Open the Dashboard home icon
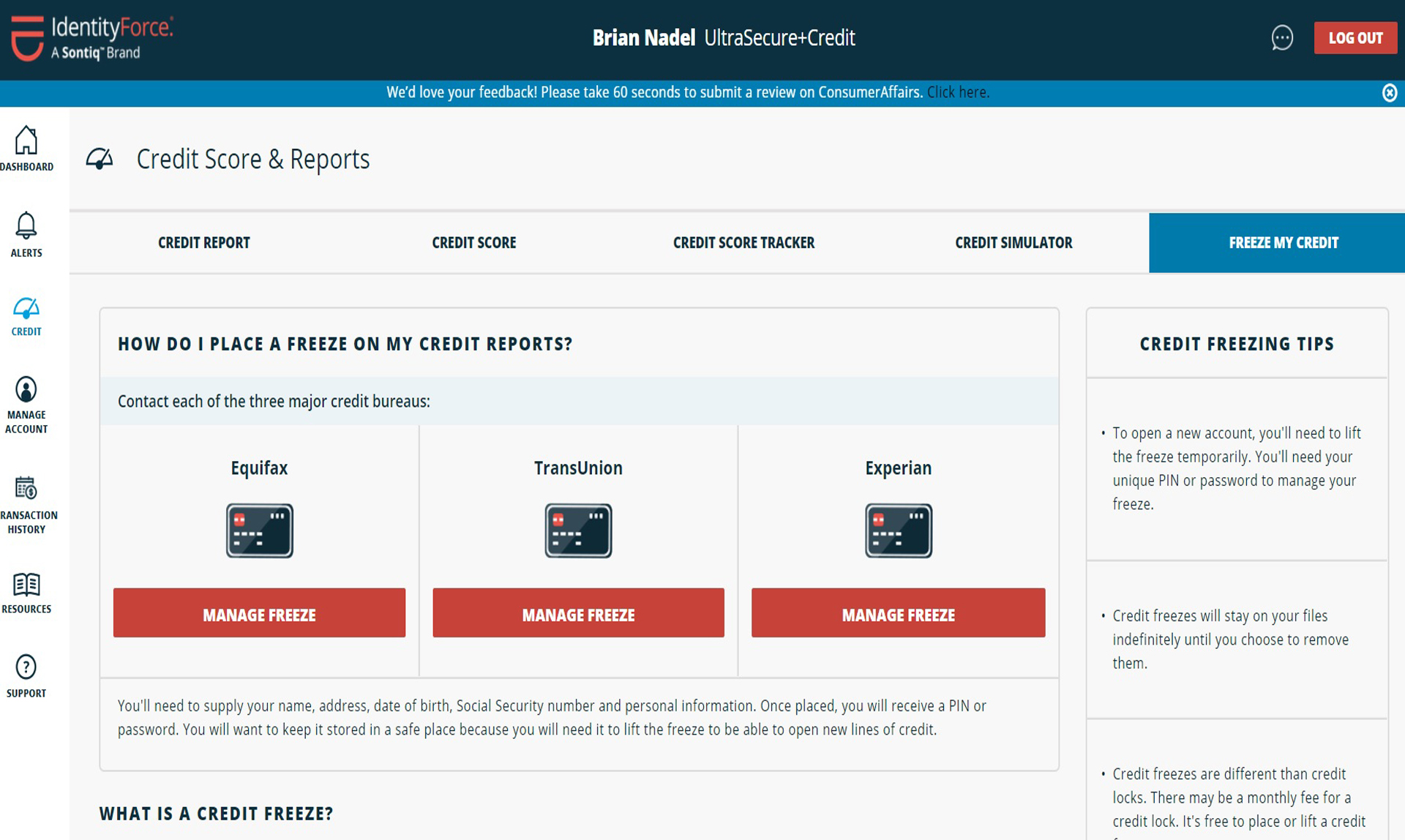 click(26, 140)
